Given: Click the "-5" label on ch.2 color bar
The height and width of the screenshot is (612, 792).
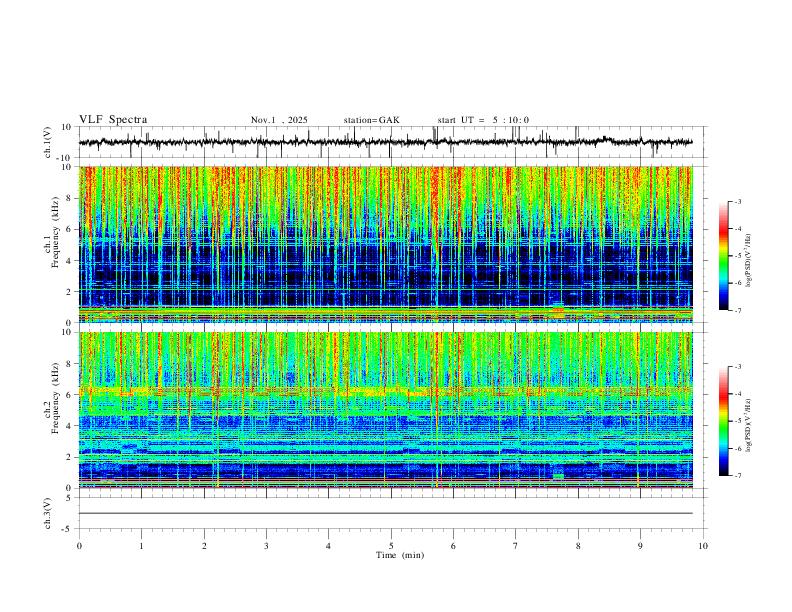Looking at the screenshot, I should click(x=737, y=421).
